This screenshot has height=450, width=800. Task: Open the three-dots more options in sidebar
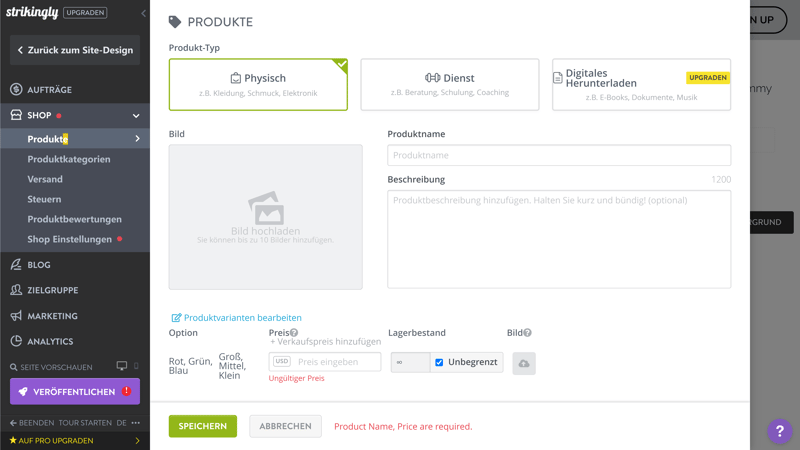136,423
